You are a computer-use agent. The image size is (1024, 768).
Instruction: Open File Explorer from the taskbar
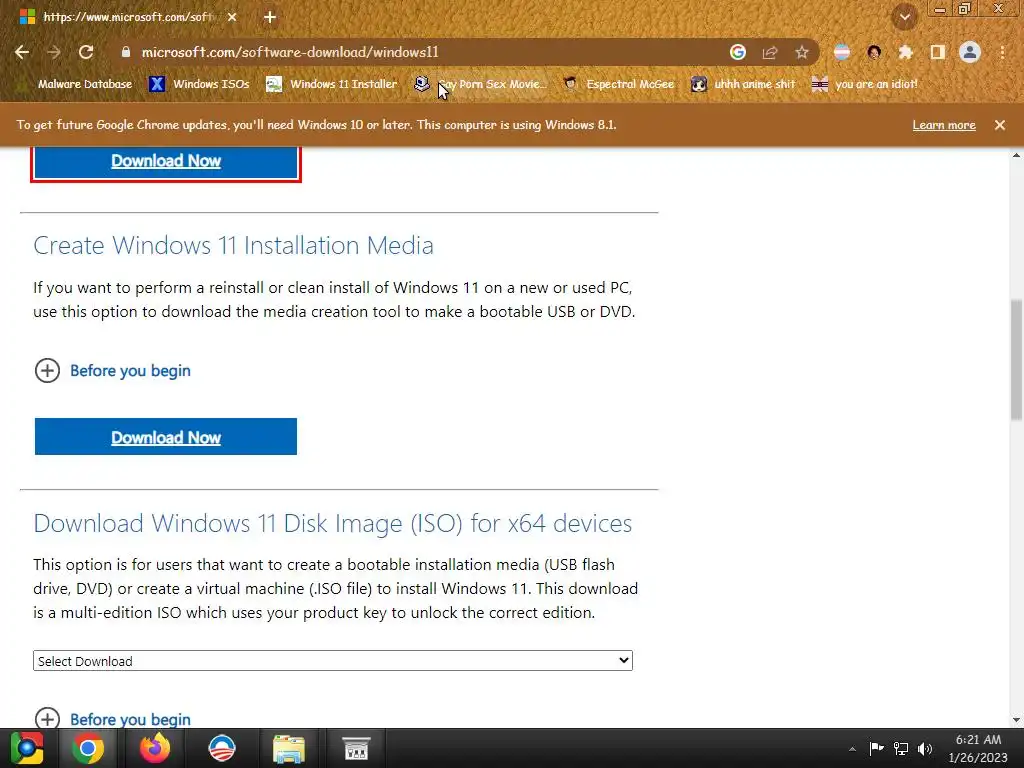click(289, 748)
